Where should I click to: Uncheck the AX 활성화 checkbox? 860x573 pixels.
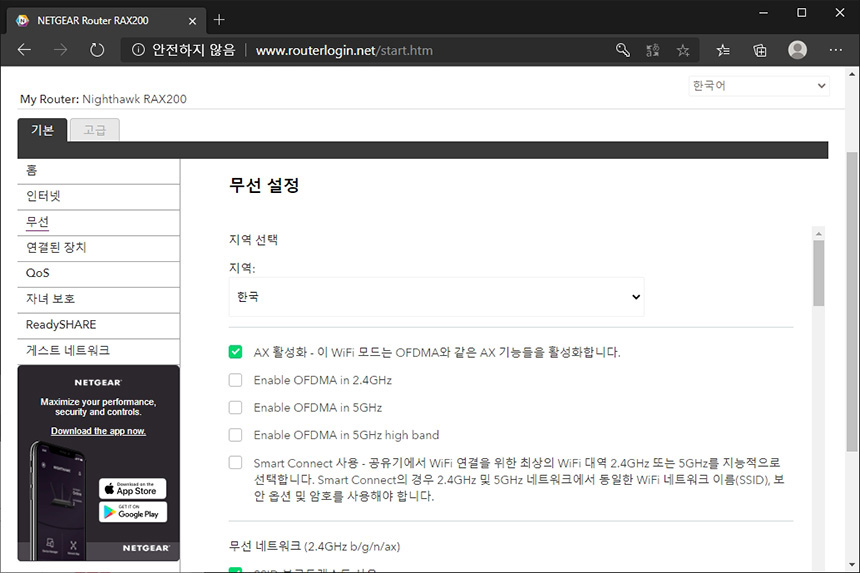(235, 351)
